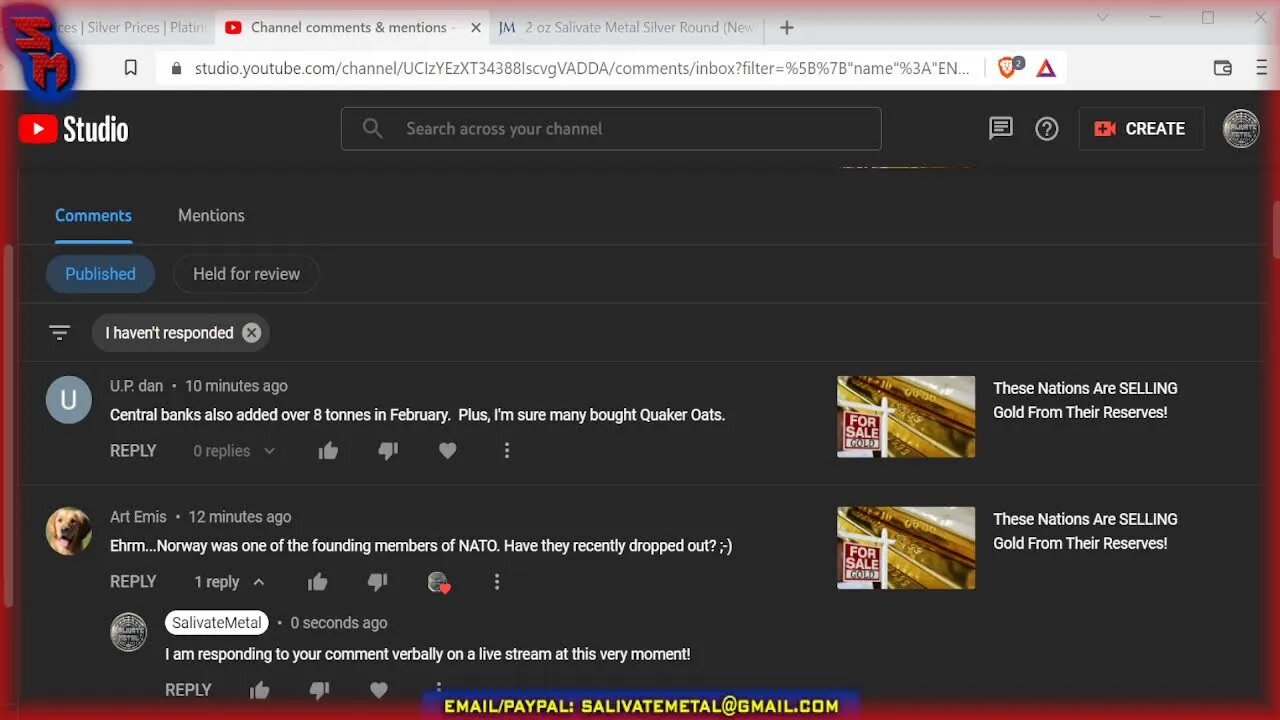Screen dimensions: 1280x720
Task: Open Brave Shields lion icon
Action: point(1009,68)
